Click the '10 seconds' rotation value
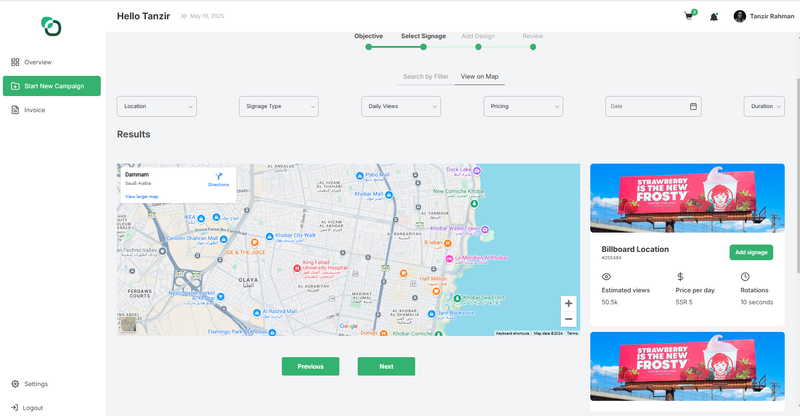Image resolution: width=800 pixels, height=416 pixels. [x=757, y=302]
